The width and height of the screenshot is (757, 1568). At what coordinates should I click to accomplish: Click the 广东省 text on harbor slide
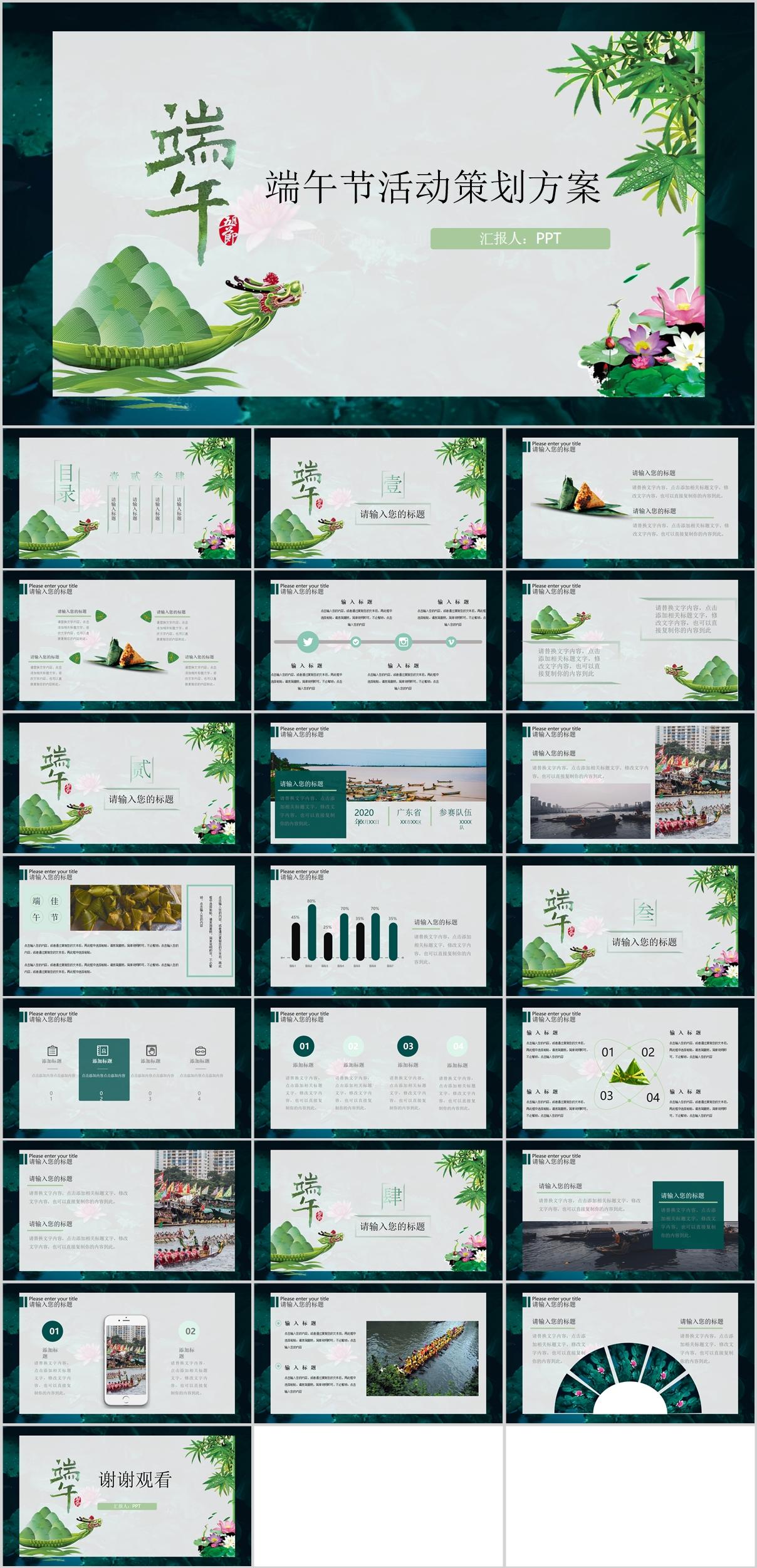click(409, 812)
